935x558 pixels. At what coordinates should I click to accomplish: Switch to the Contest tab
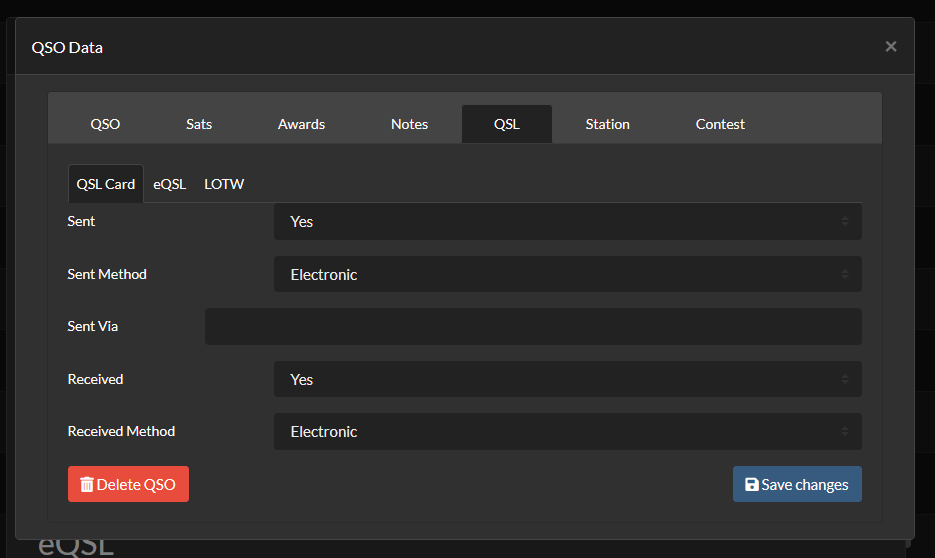[720, 124]
